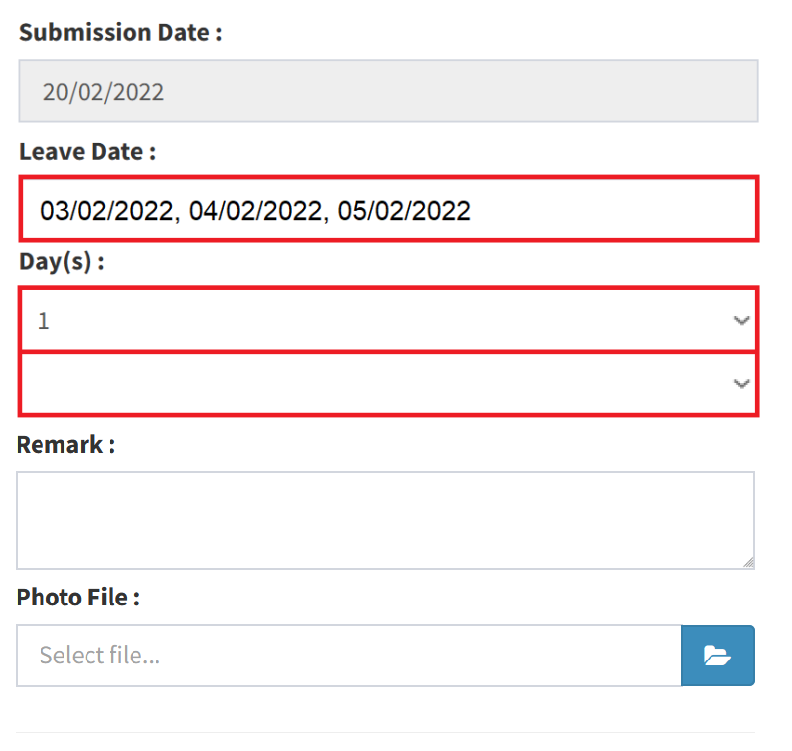The width and height of the screenshot is (792, 751).
Task: Click the Select file... input box
Action: tap(349, 655)
